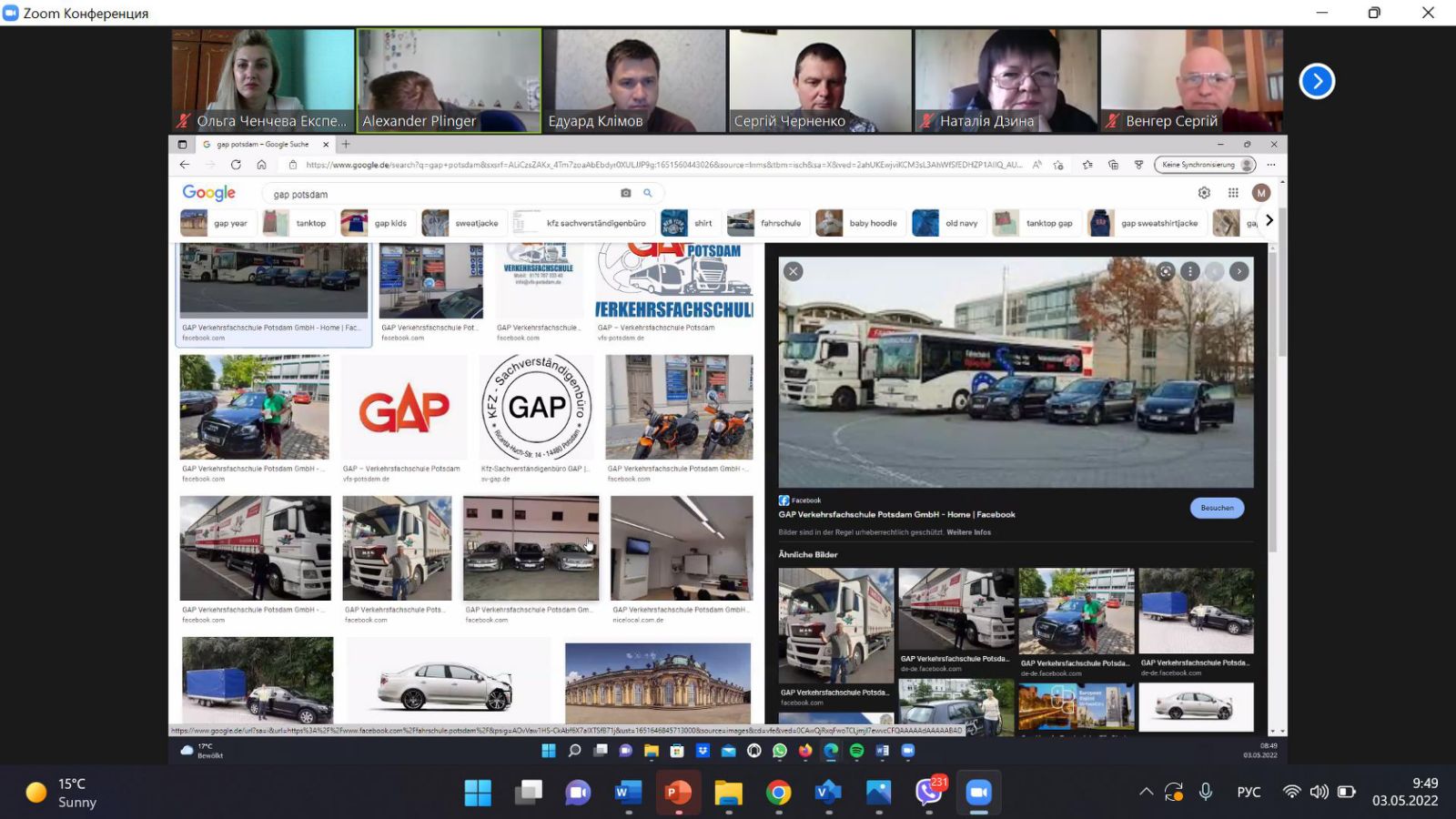This screenshot has width=1456, height=819.
Task: Open Zoom from the taskbar
Action: tap(978, 793)
